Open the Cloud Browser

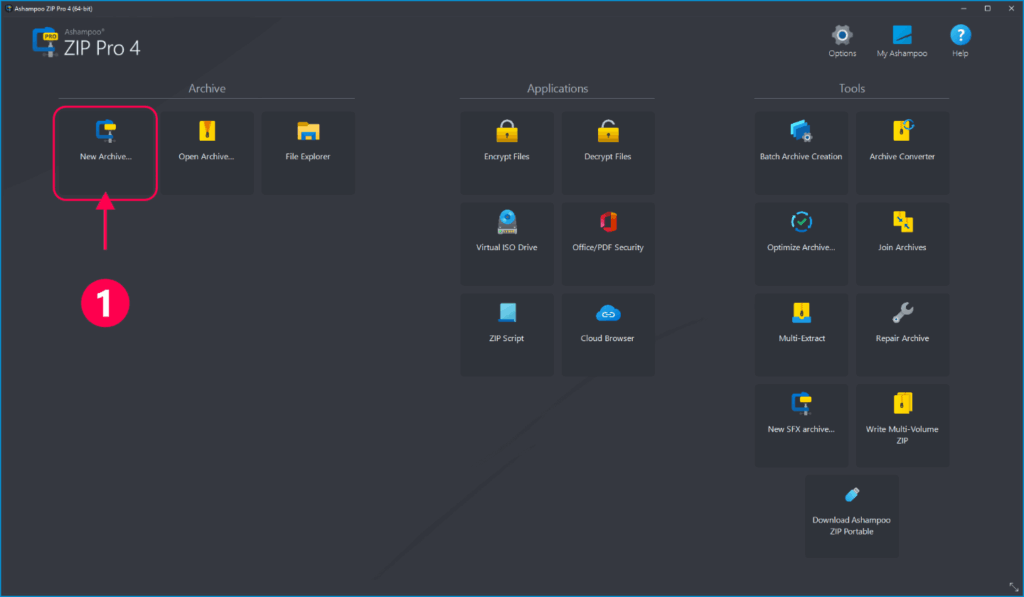click(x=608, y=334)
